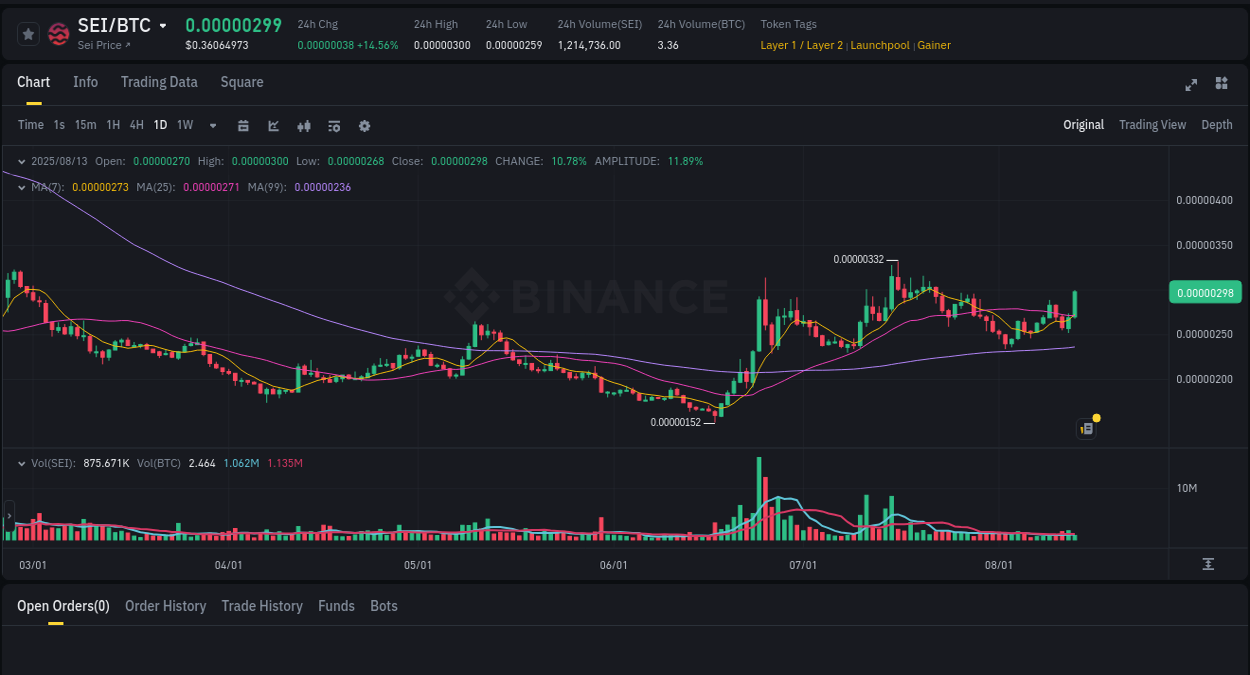Click the Layer 1 / Layer 2 tag
Screen dimensions: 1250x675
(802, 46)
